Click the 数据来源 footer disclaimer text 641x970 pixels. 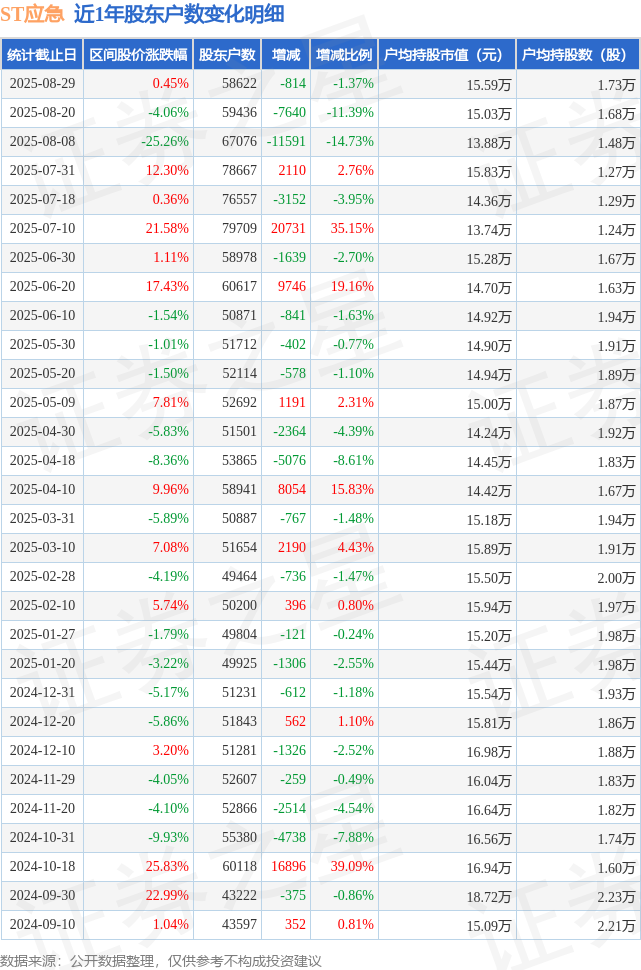tap(161, 961)
